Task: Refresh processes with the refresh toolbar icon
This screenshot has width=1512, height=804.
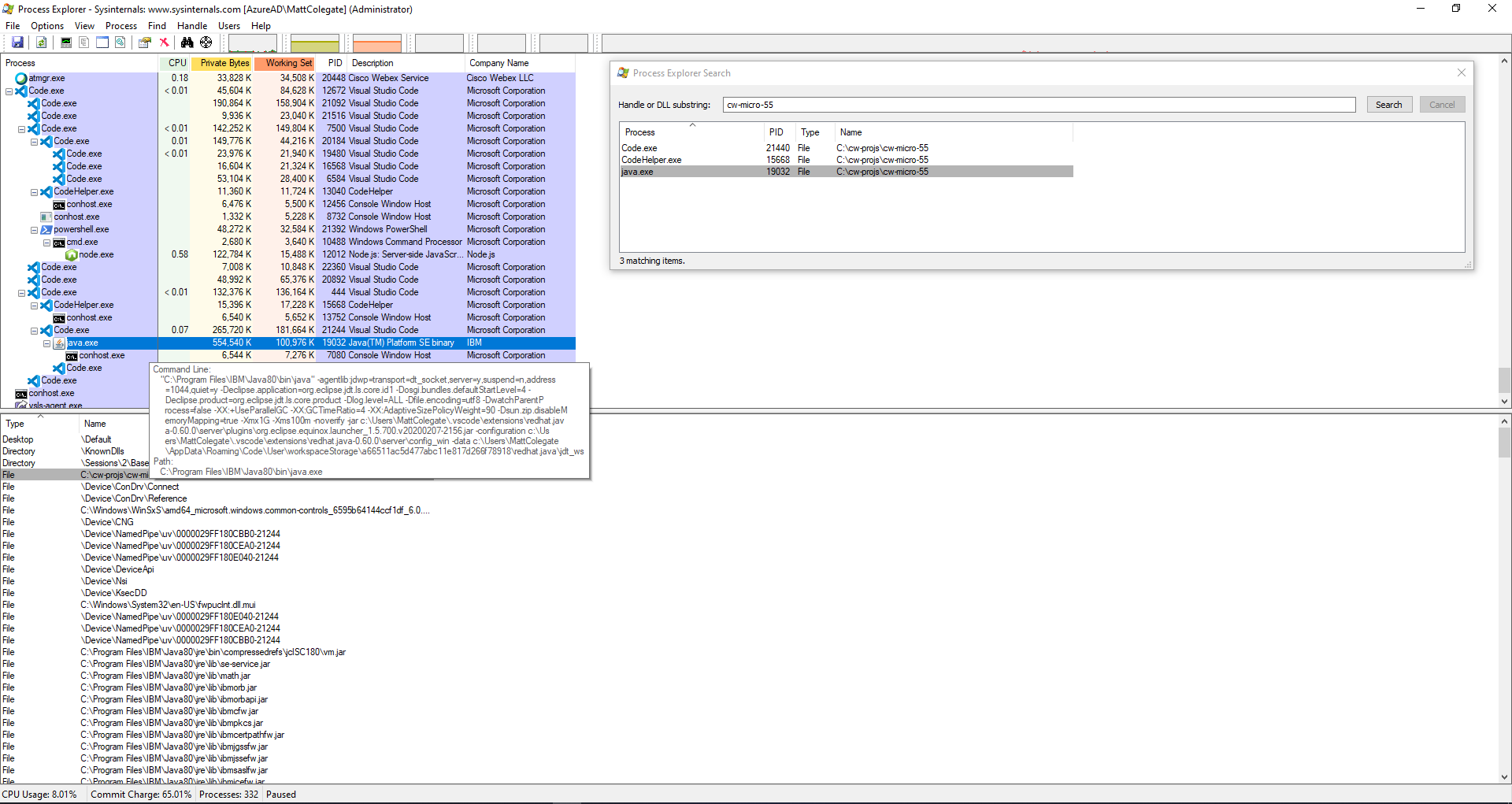Action: (41, 43)
